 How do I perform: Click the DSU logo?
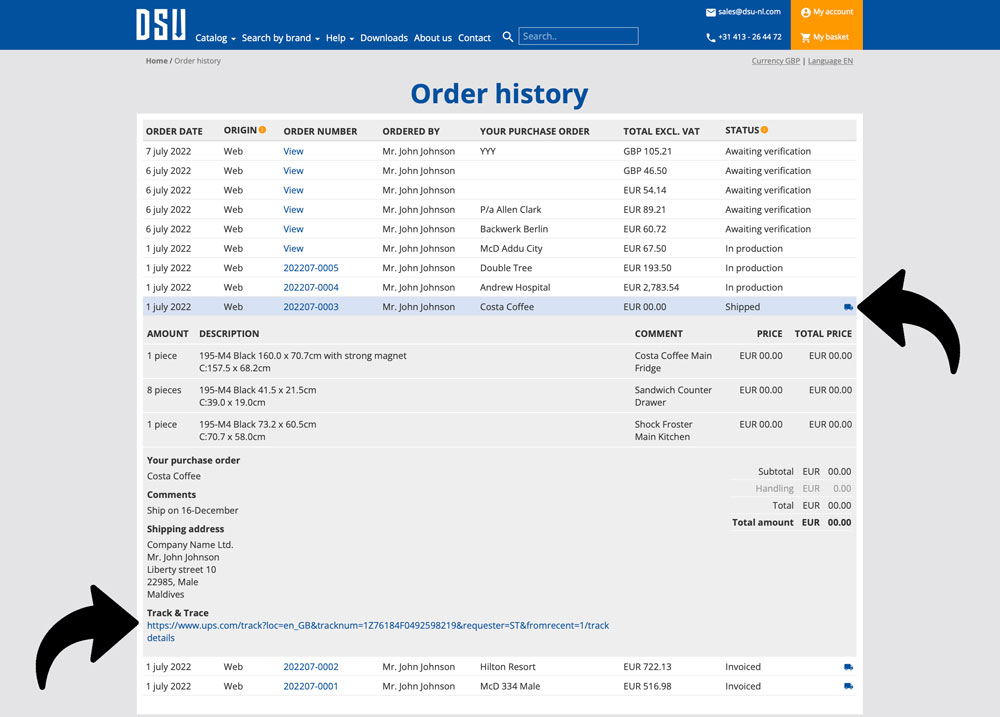tap(161, 25)
